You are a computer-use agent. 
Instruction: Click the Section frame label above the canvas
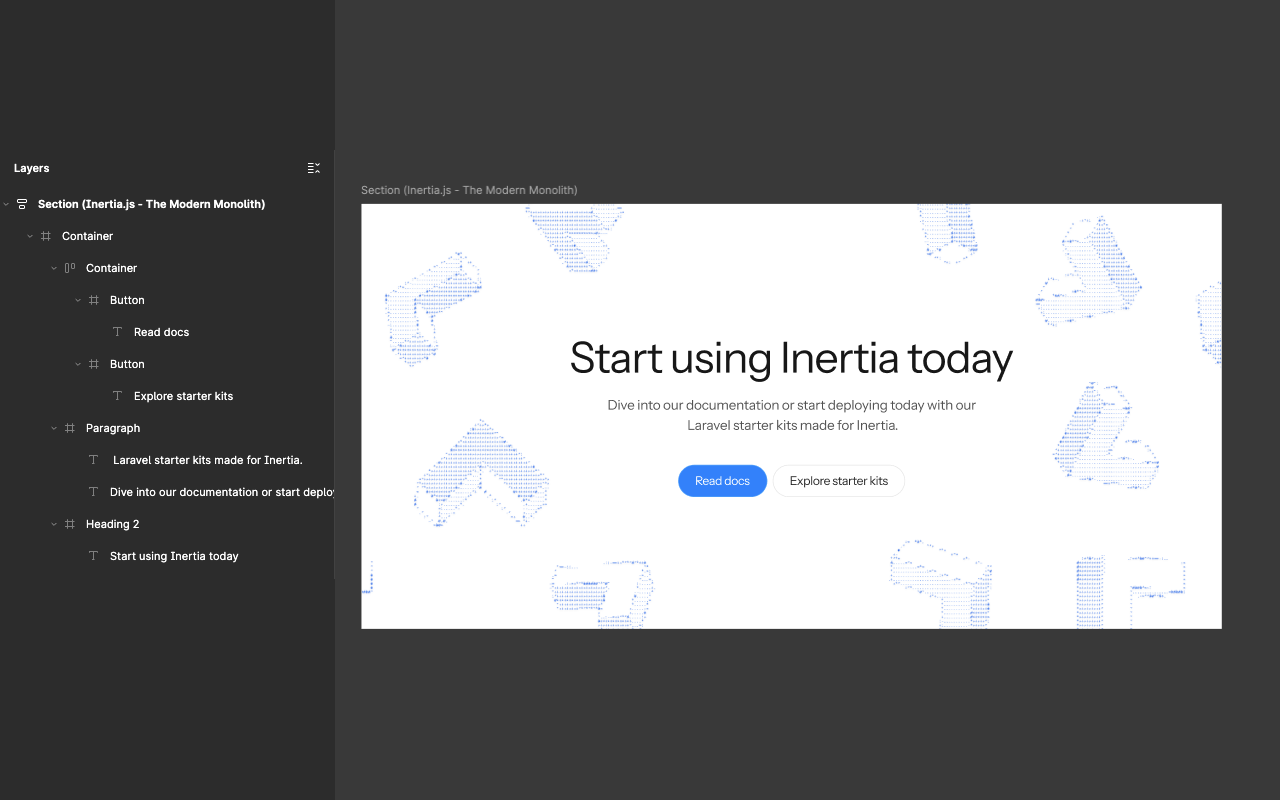[x=469, y=190]
